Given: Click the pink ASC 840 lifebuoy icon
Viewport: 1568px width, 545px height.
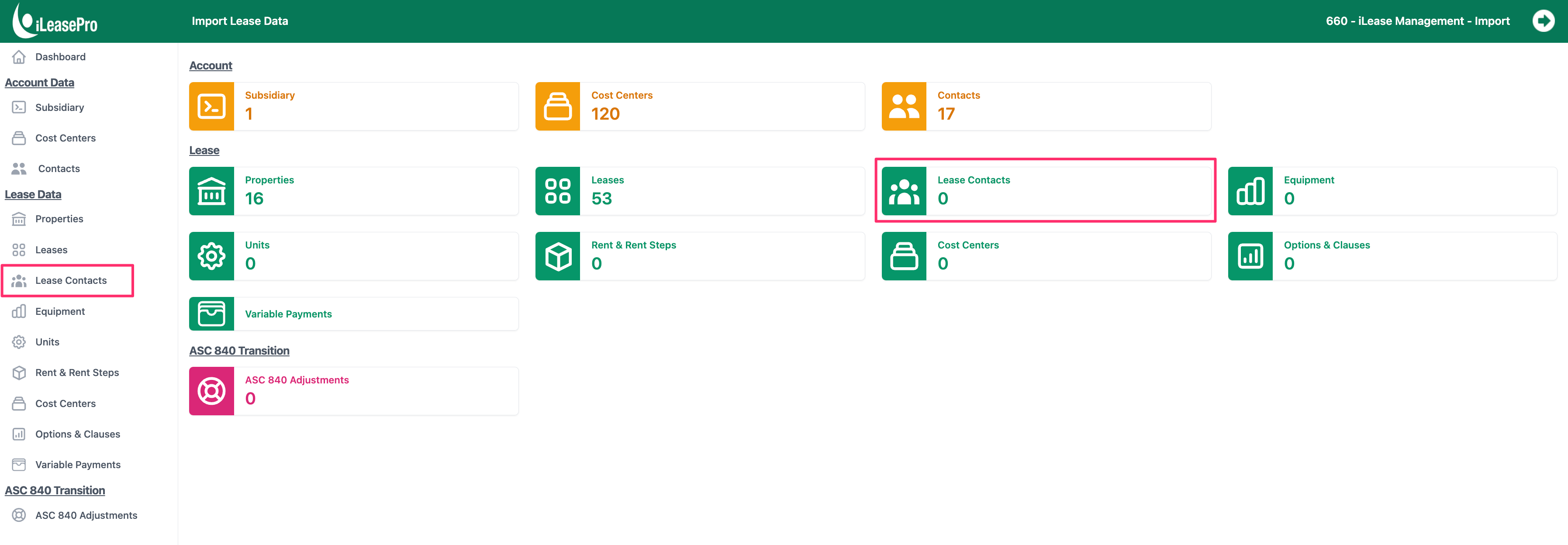Looking at the screenshot, I should click(211, 391).
